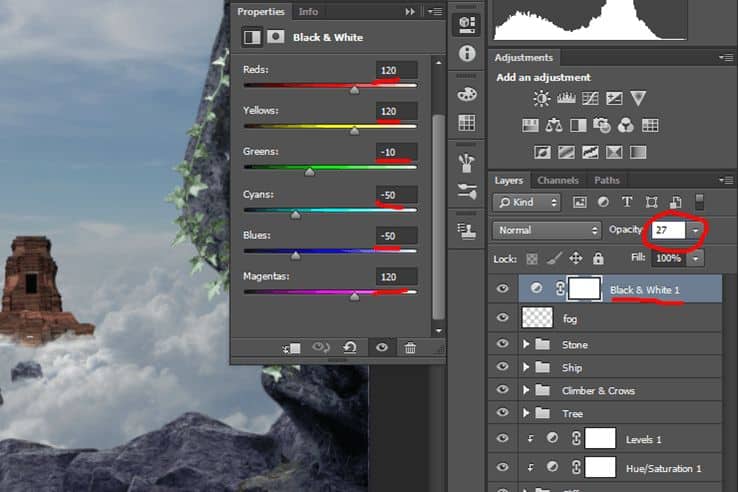Delete the adjustment layer with the trash icon

point(410,348)
